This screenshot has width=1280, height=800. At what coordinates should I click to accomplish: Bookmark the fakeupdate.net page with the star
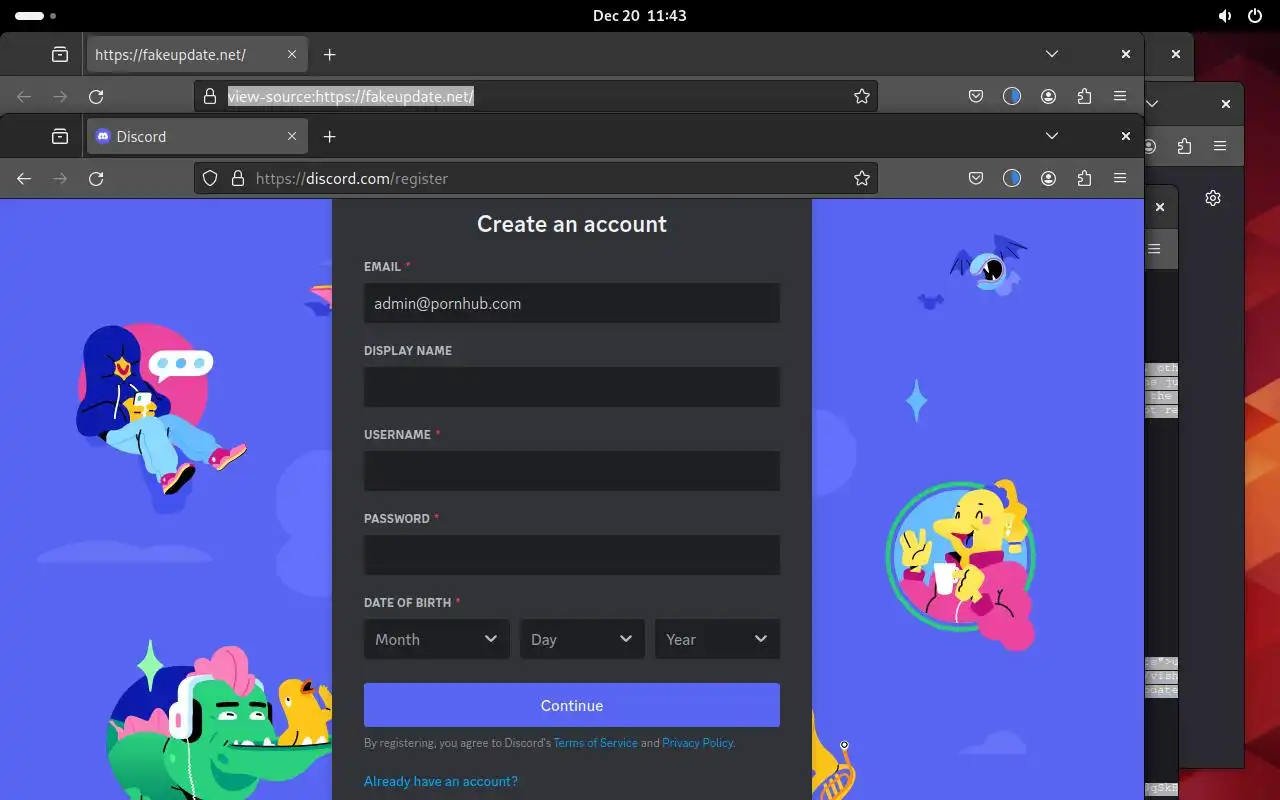pyautogui.click(x=862, y=96)
